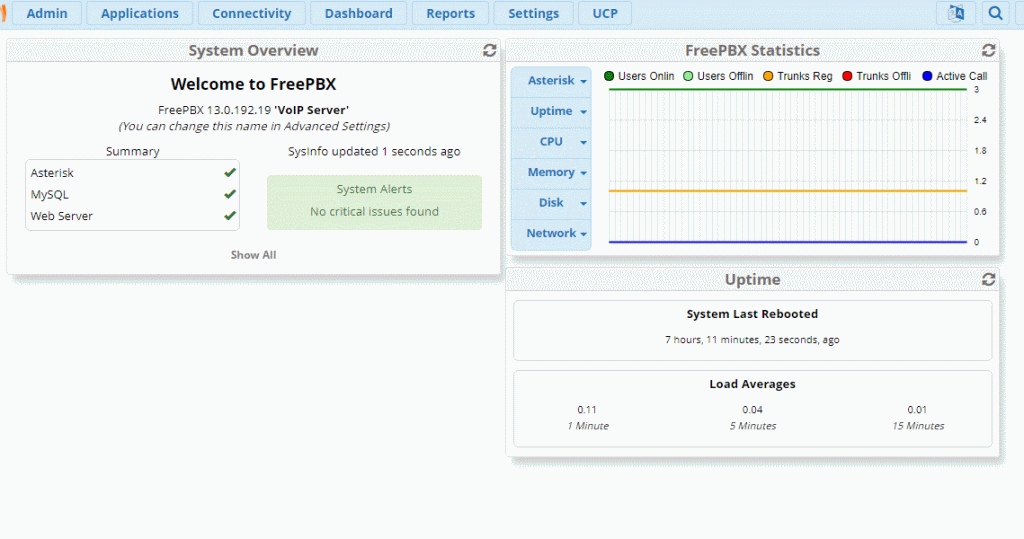Open the Applications menu

(x=139, y=13)
